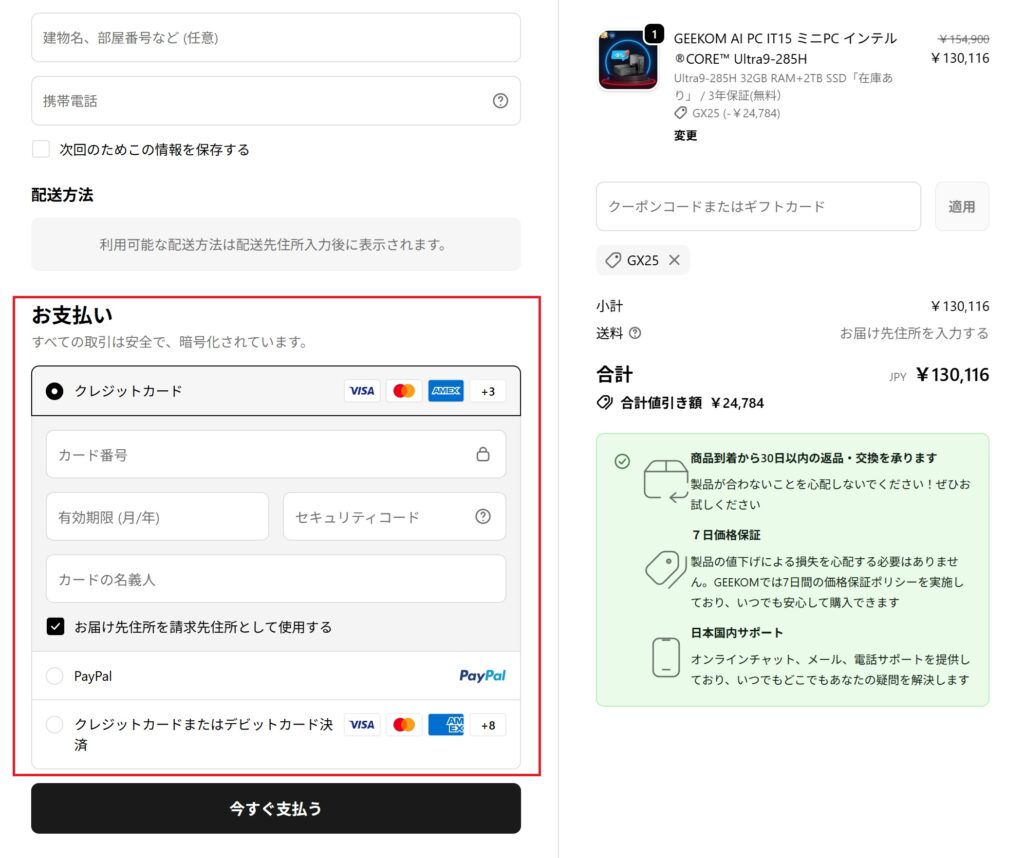1024x858 pixels.
Task: Select クレジットカードまたはデビットカード決済 payment option
Action: click(x=55, y=724)
